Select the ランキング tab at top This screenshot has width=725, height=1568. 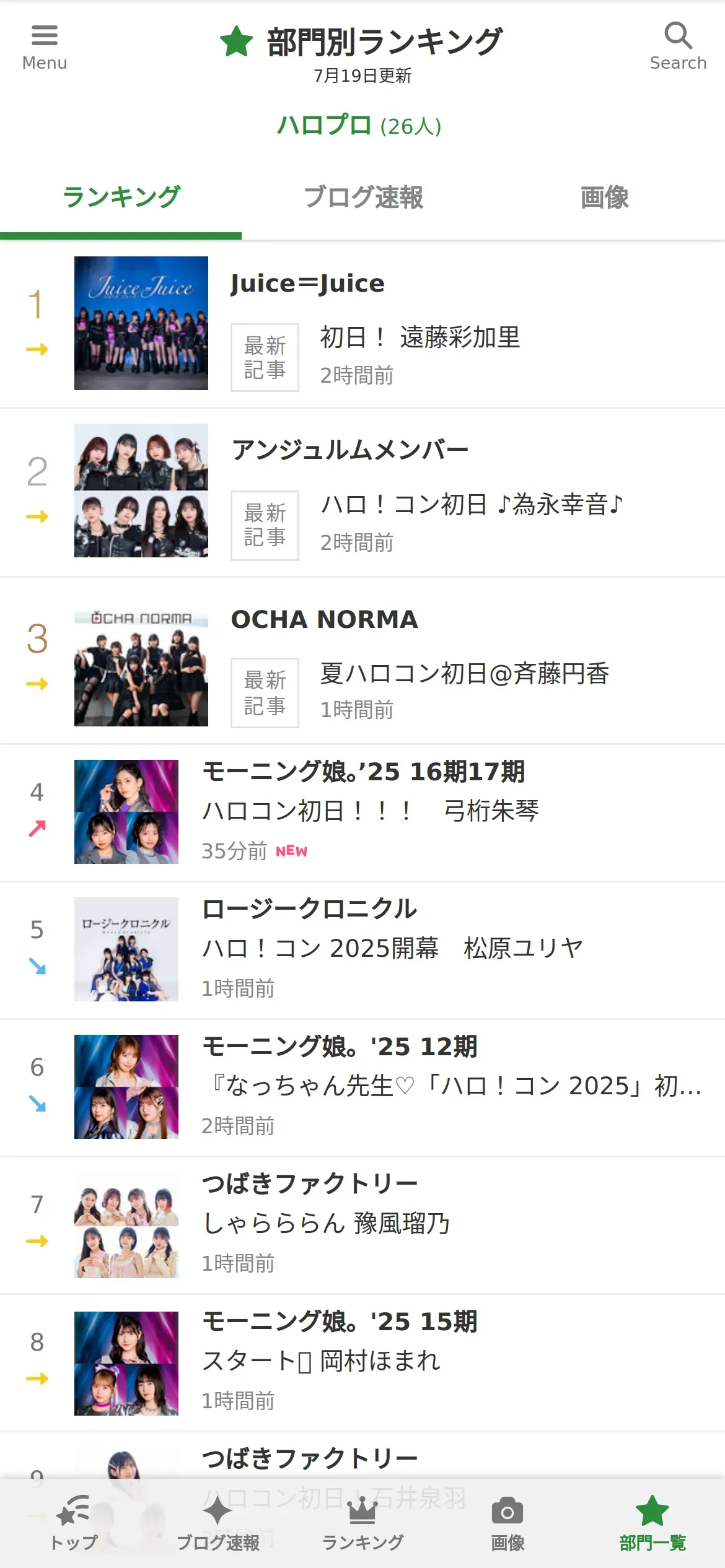(121, 198)
